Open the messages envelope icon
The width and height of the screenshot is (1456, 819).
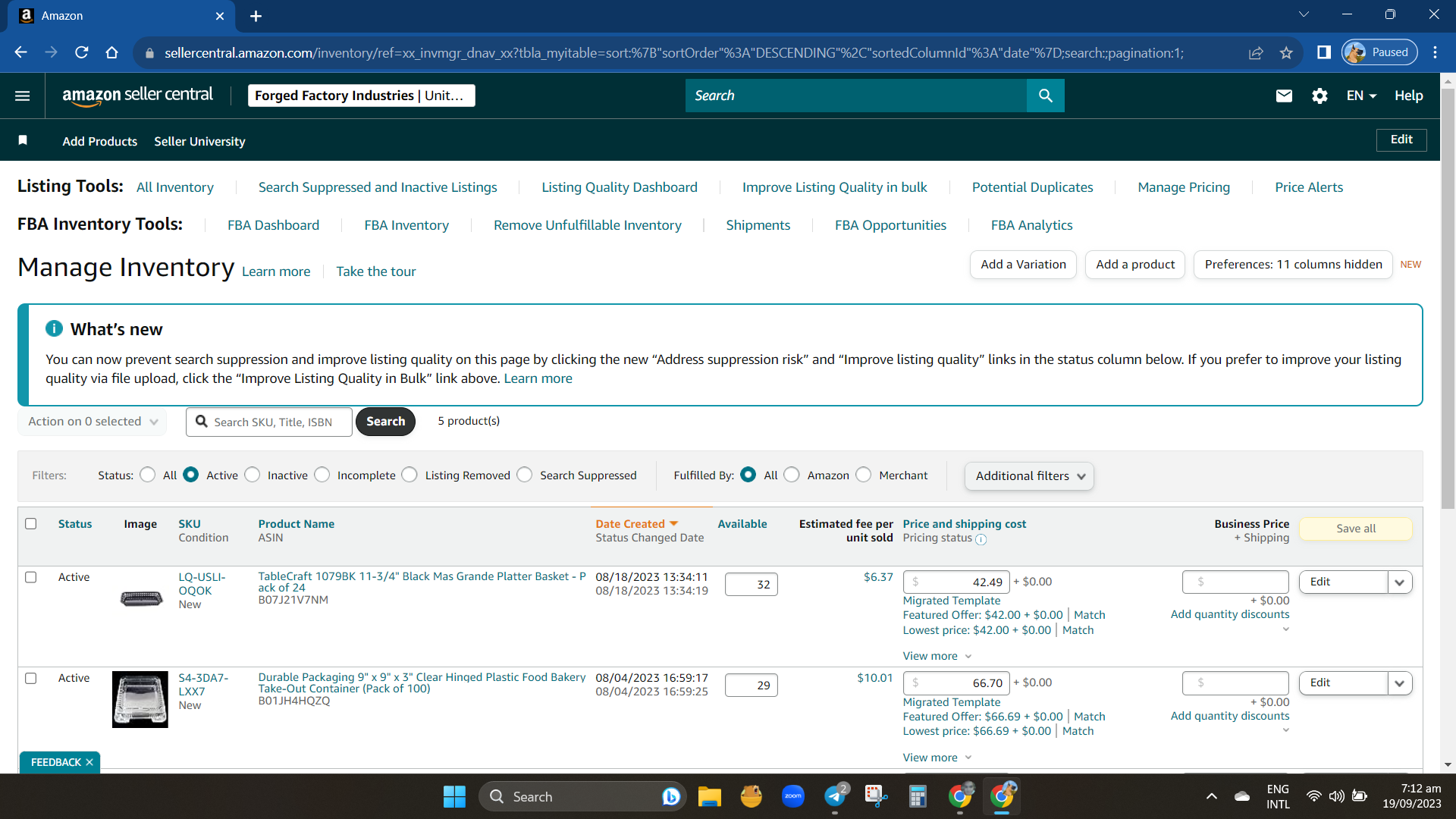point(1284,96)
